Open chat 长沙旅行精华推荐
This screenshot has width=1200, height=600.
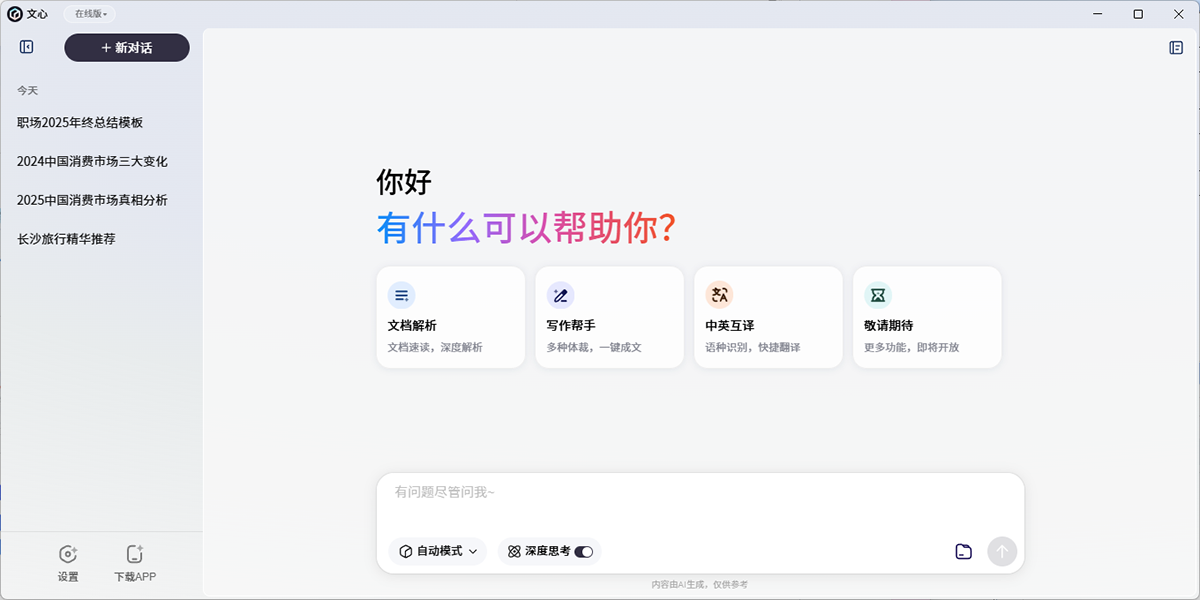tap(66, 239)
